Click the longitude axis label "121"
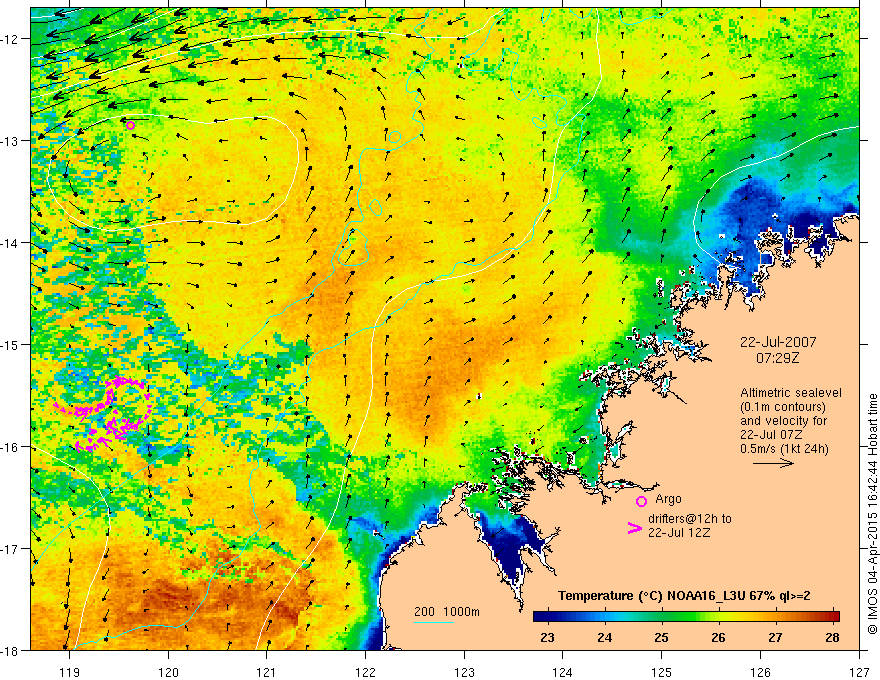This screenshot has width=880, height=680. pyautogui.click(x=267, y=673)
